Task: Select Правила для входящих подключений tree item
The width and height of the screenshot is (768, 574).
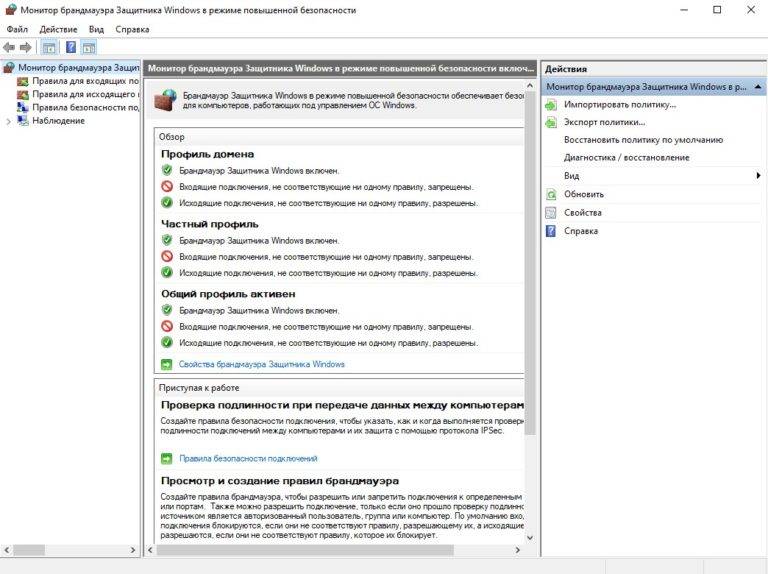Action: [86, 81]
